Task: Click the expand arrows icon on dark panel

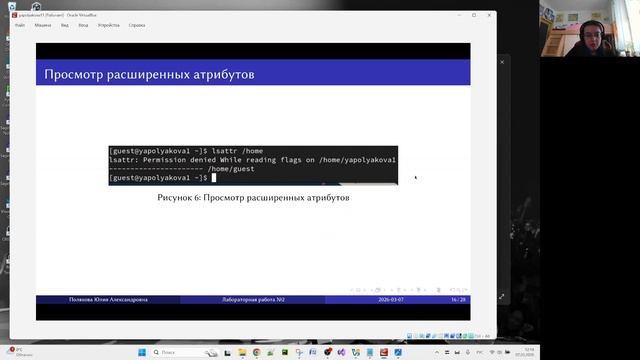Action: tap(502, 296)
